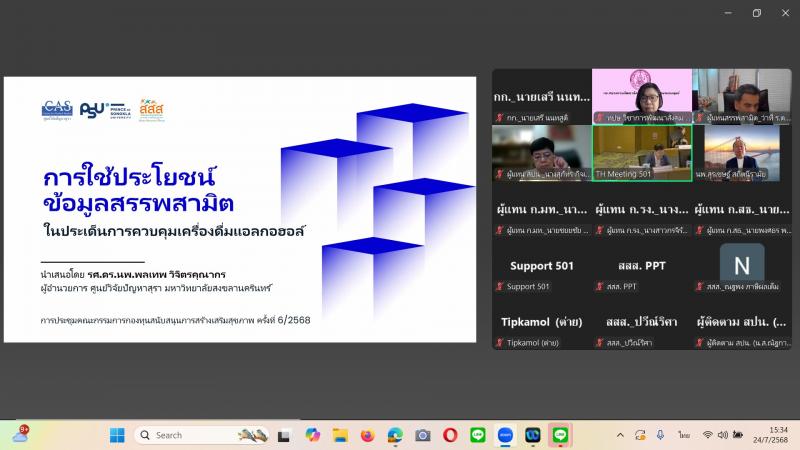This screenshot has width=800, height=450.
Task: Click muted mic icon on Support 501 tile
Action: pyautogui.click(x=499, y=286)
